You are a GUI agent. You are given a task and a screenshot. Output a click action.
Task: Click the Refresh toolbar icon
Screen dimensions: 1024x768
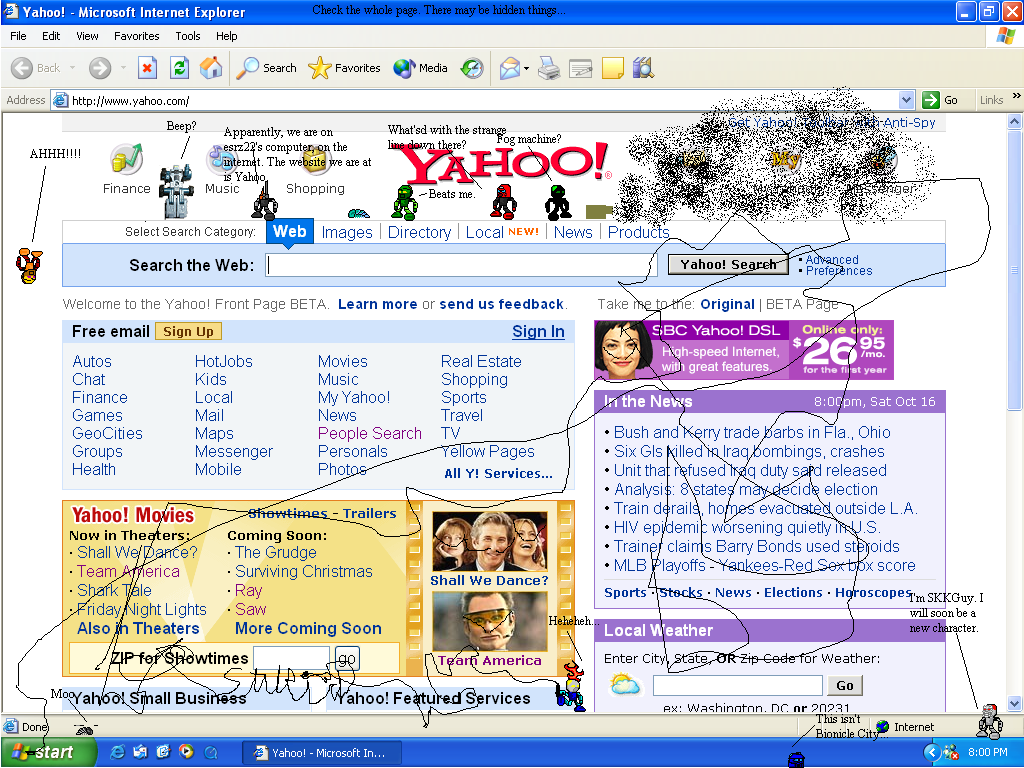coord(179,68)
